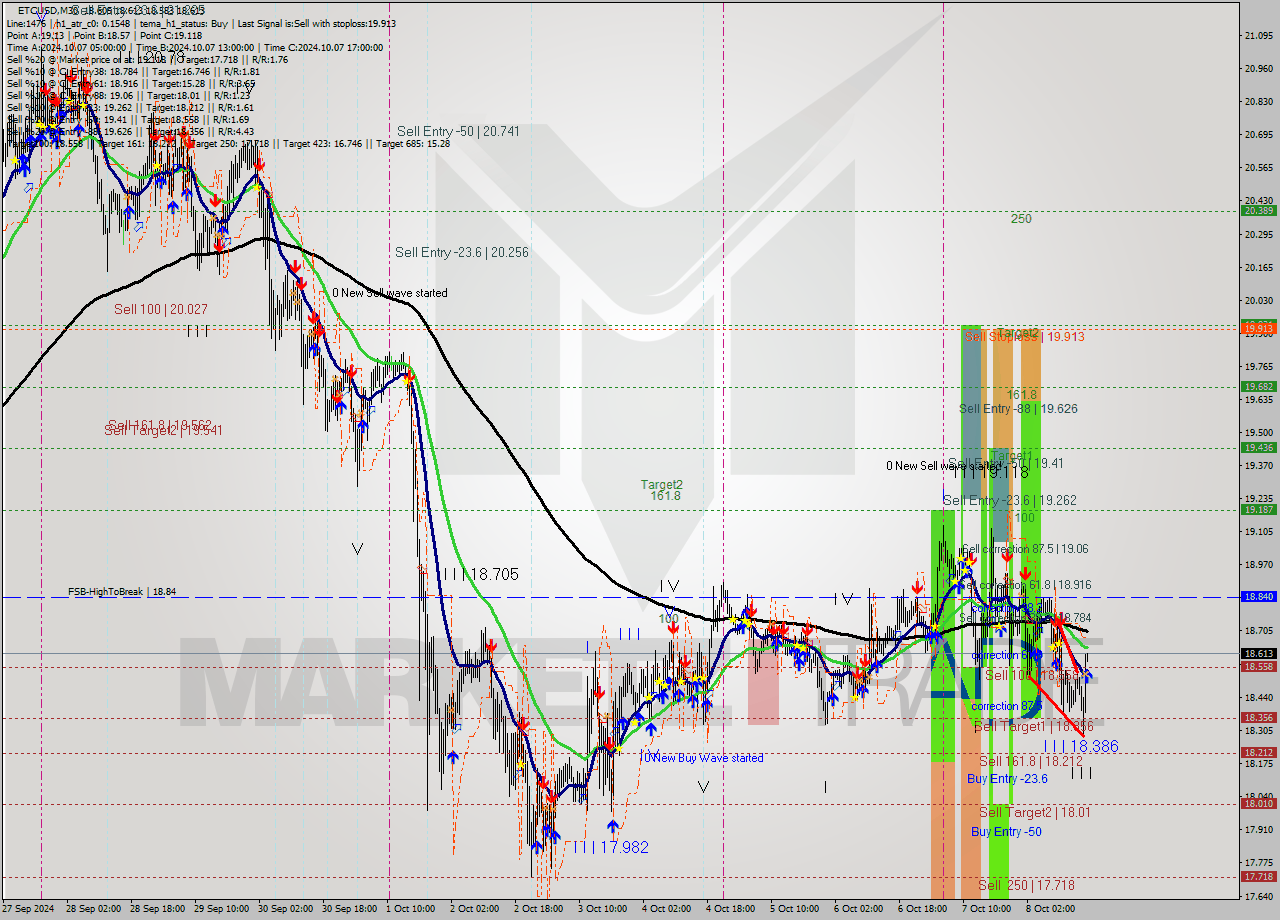The height and width of the screenshot is (920, 1280).
Task: Click the '1 Oct 10:00' time axis label
Action: click(x=412, y=910)
